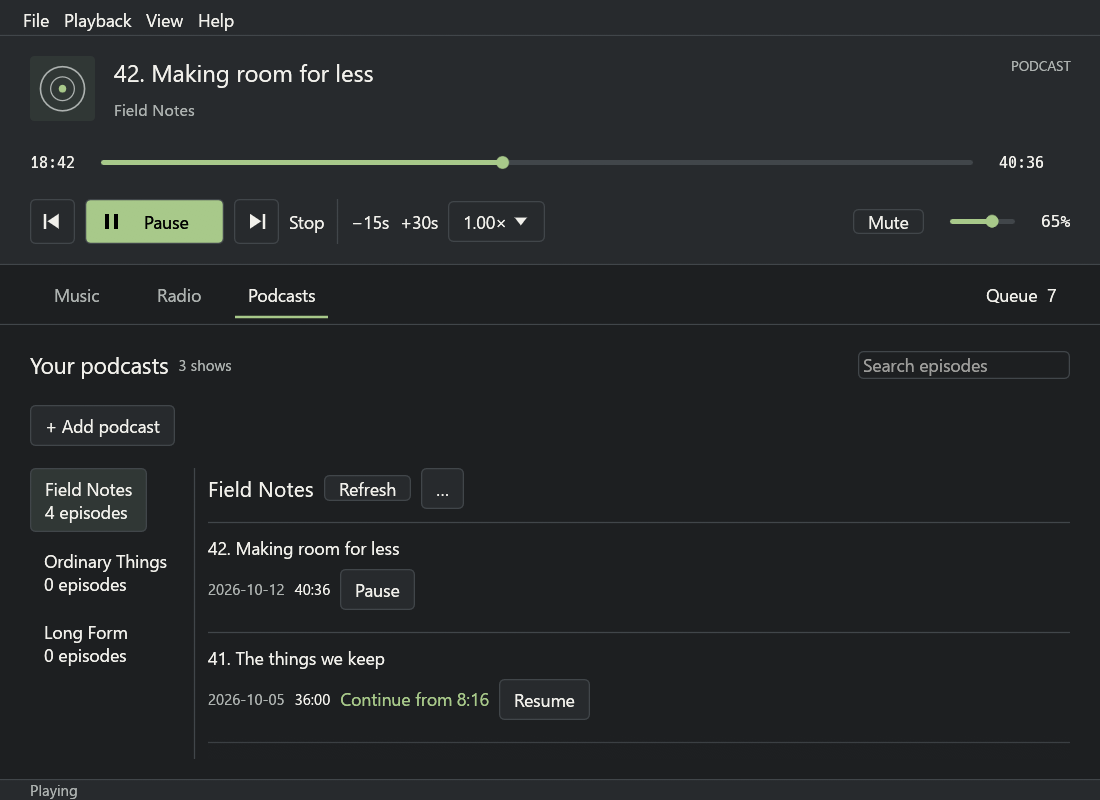The height and width of the screenshot is (800, 1100).
Task: Resume episode 41 The things we keep
Action: [x=544, y=700]
